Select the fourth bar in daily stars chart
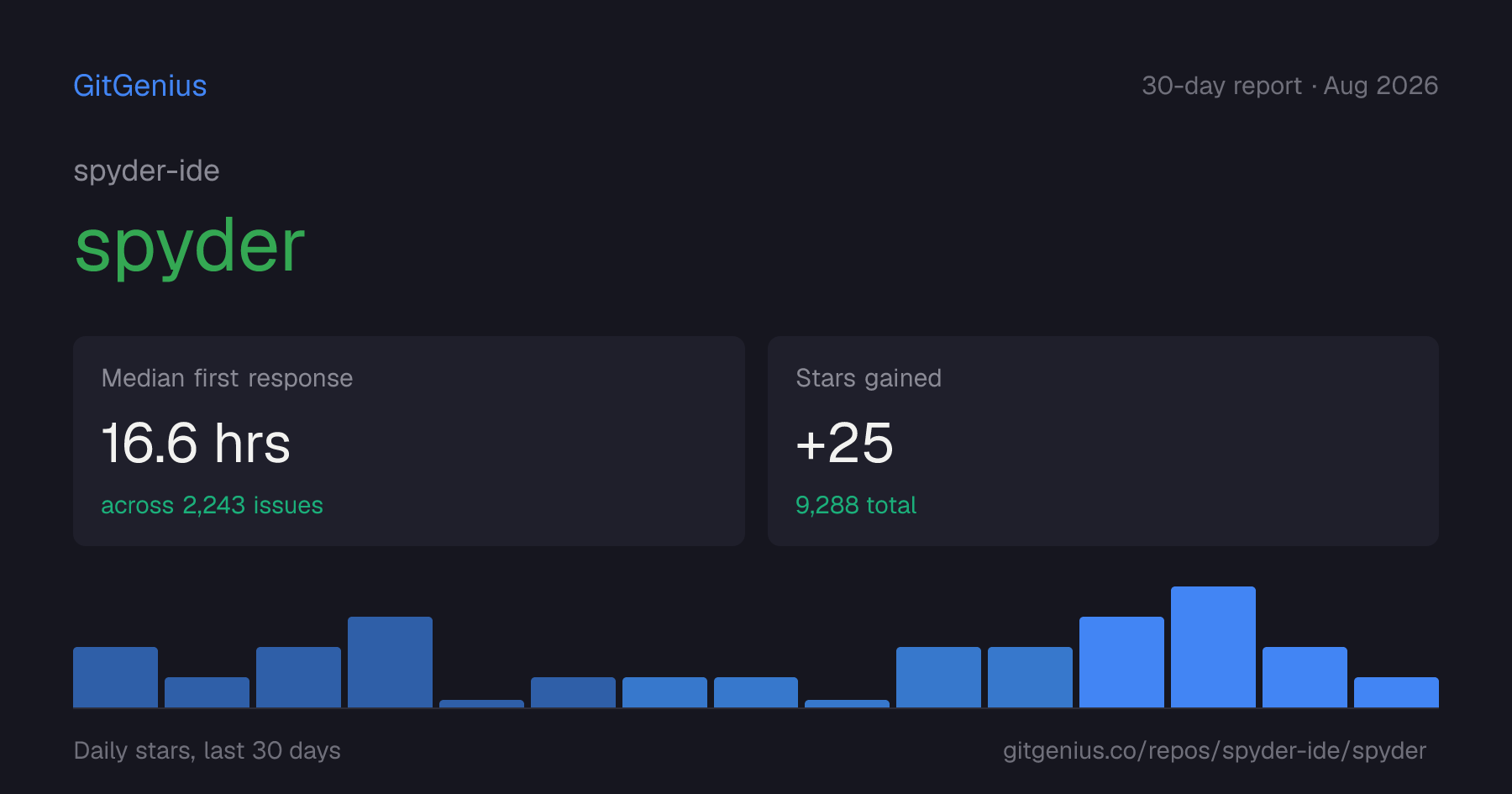This screenshot has height=794, width=1512. pos(390,662)
